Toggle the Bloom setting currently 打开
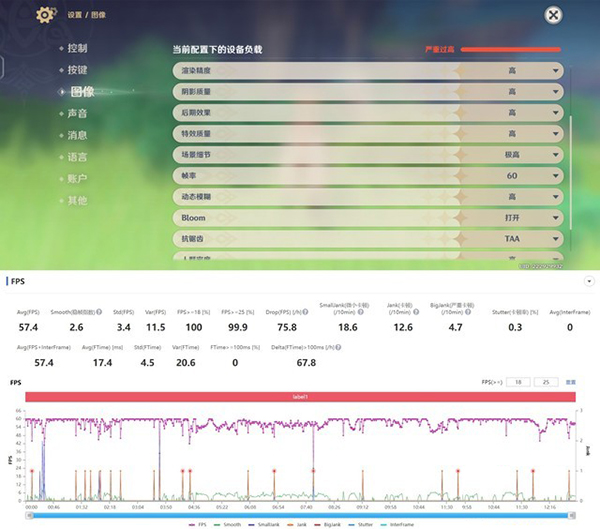Screen dimensions: 600x529 [x=511, y=218]
